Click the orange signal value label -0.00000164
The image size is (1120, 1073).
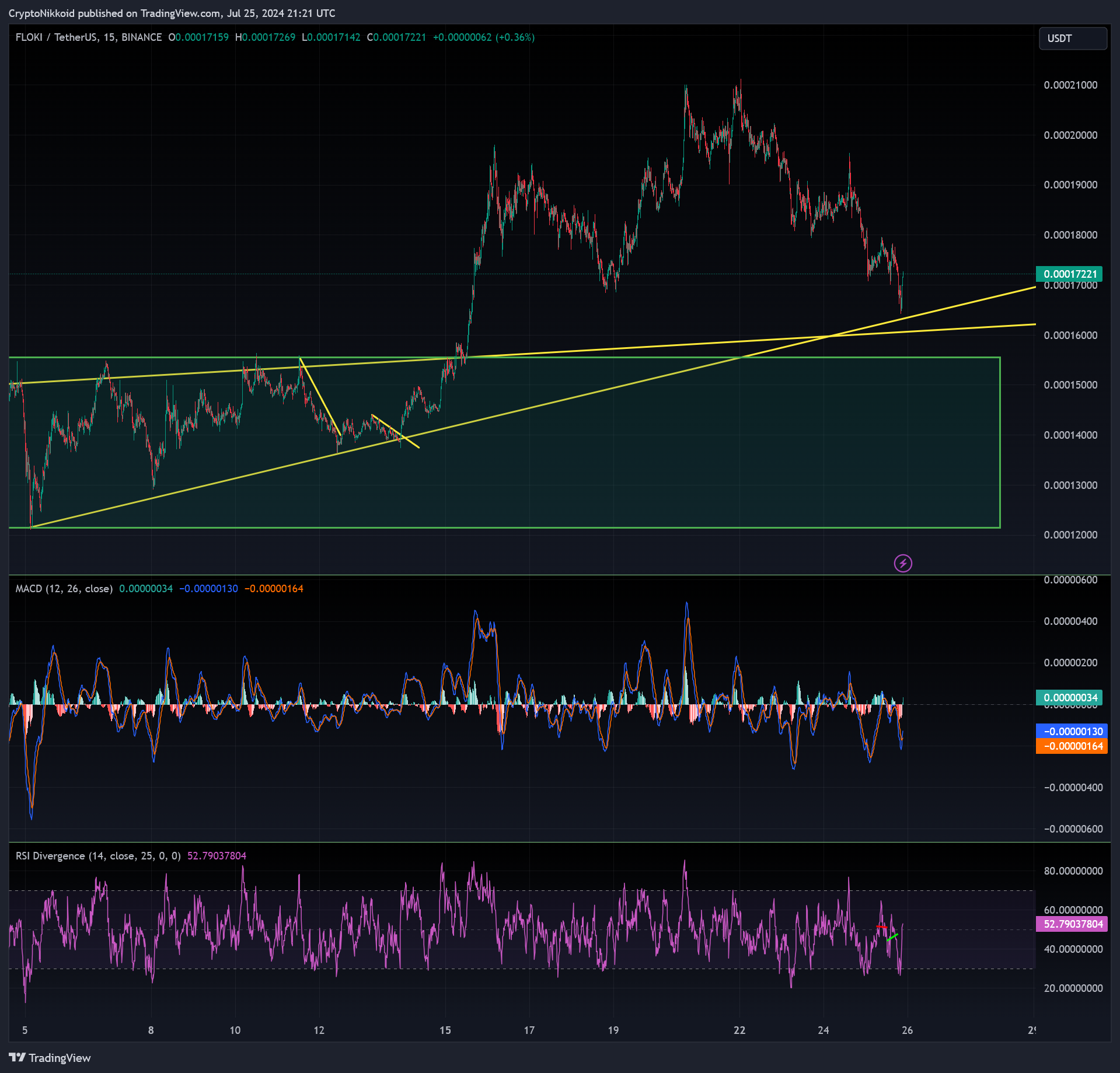click(1072, 746)
